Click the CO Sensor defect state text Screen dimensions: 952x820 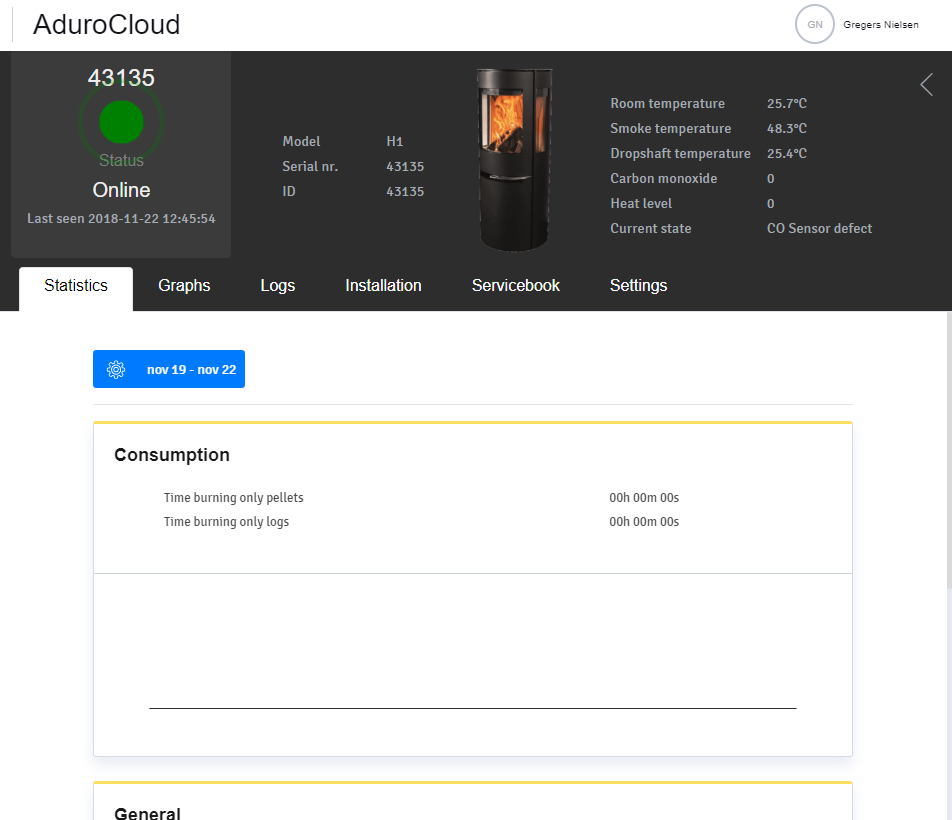pyautogui.click(x=819, y=229)
